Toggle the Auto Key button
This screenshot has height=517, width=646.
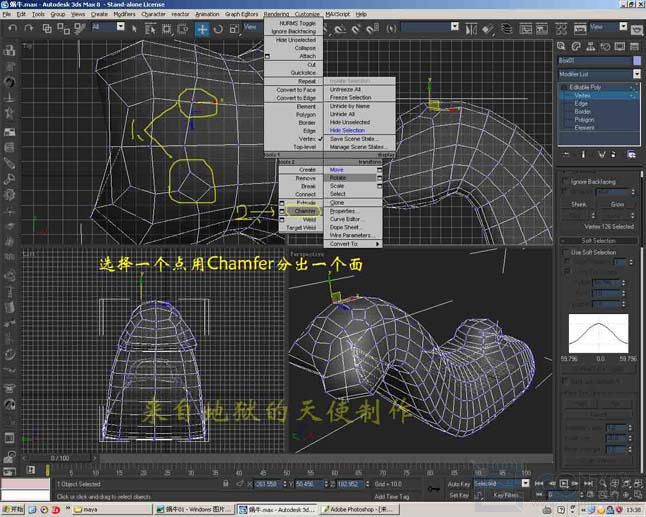pyautogui.click(x=459, y=484)
